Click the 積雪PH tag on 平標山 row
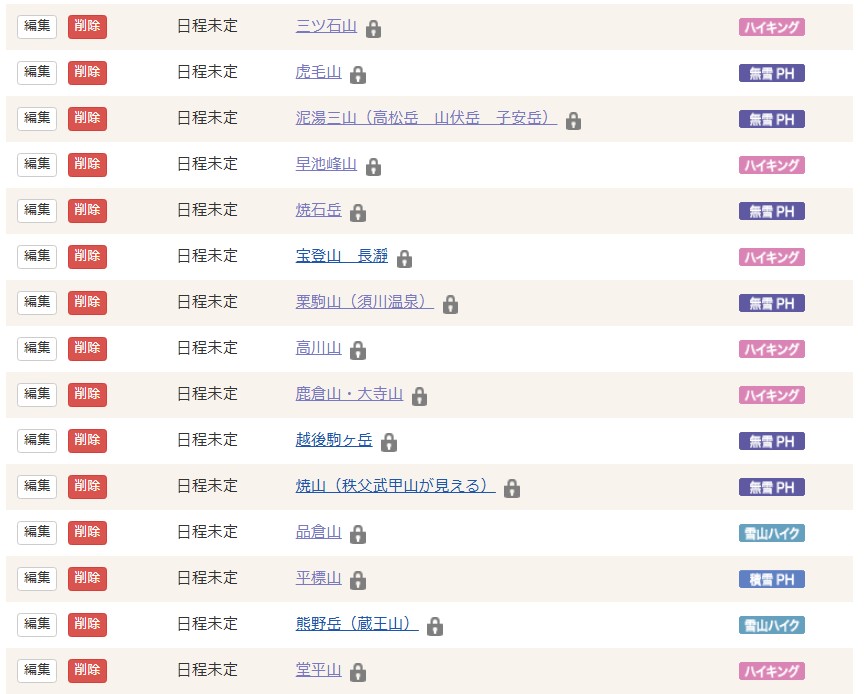The height and width of the screenshot is (694, 864). pyautogui.click(x=771, y=579)
